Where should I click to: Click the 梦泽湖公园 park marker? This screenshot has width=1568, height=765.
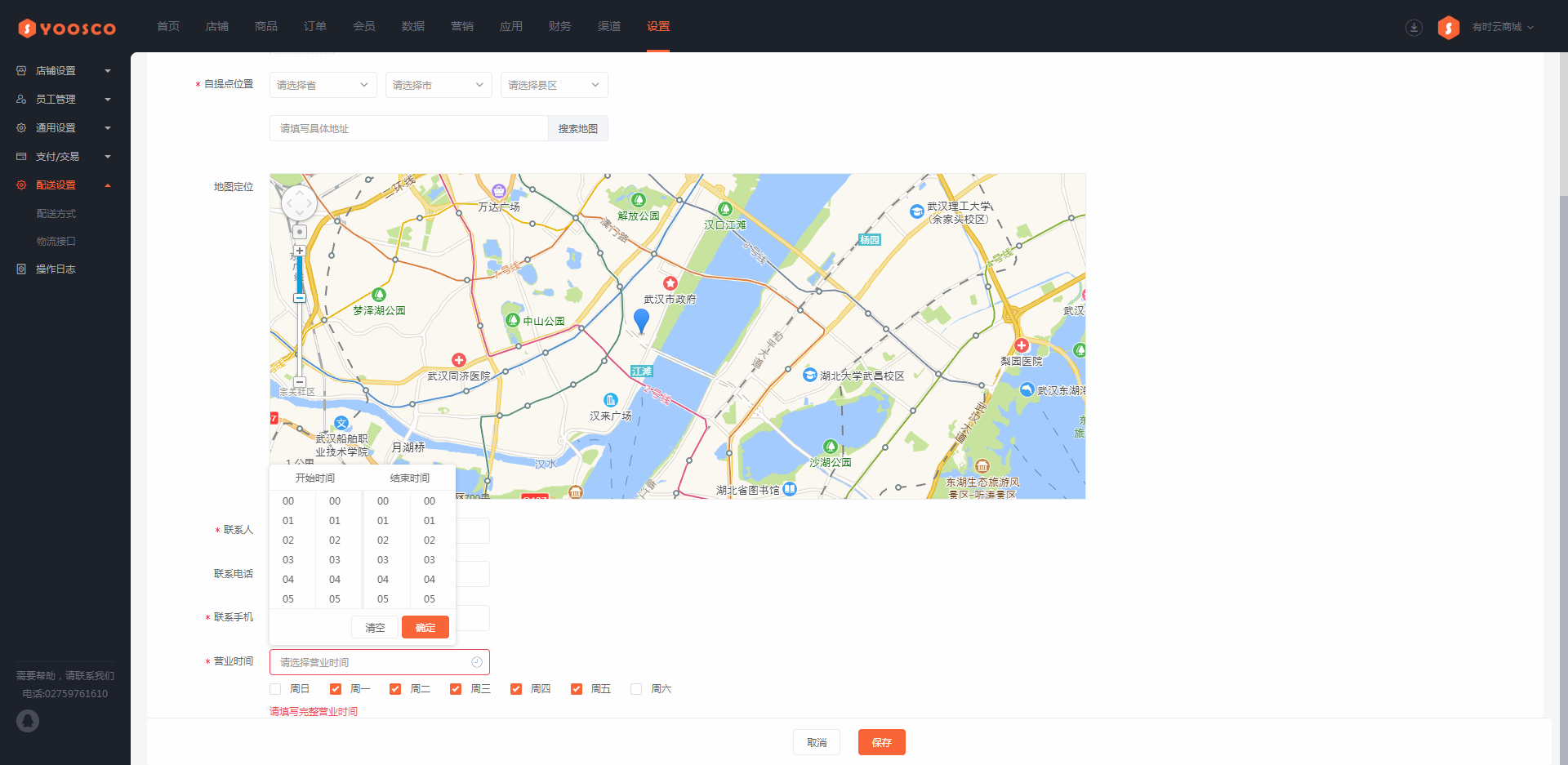coord(379,295)
